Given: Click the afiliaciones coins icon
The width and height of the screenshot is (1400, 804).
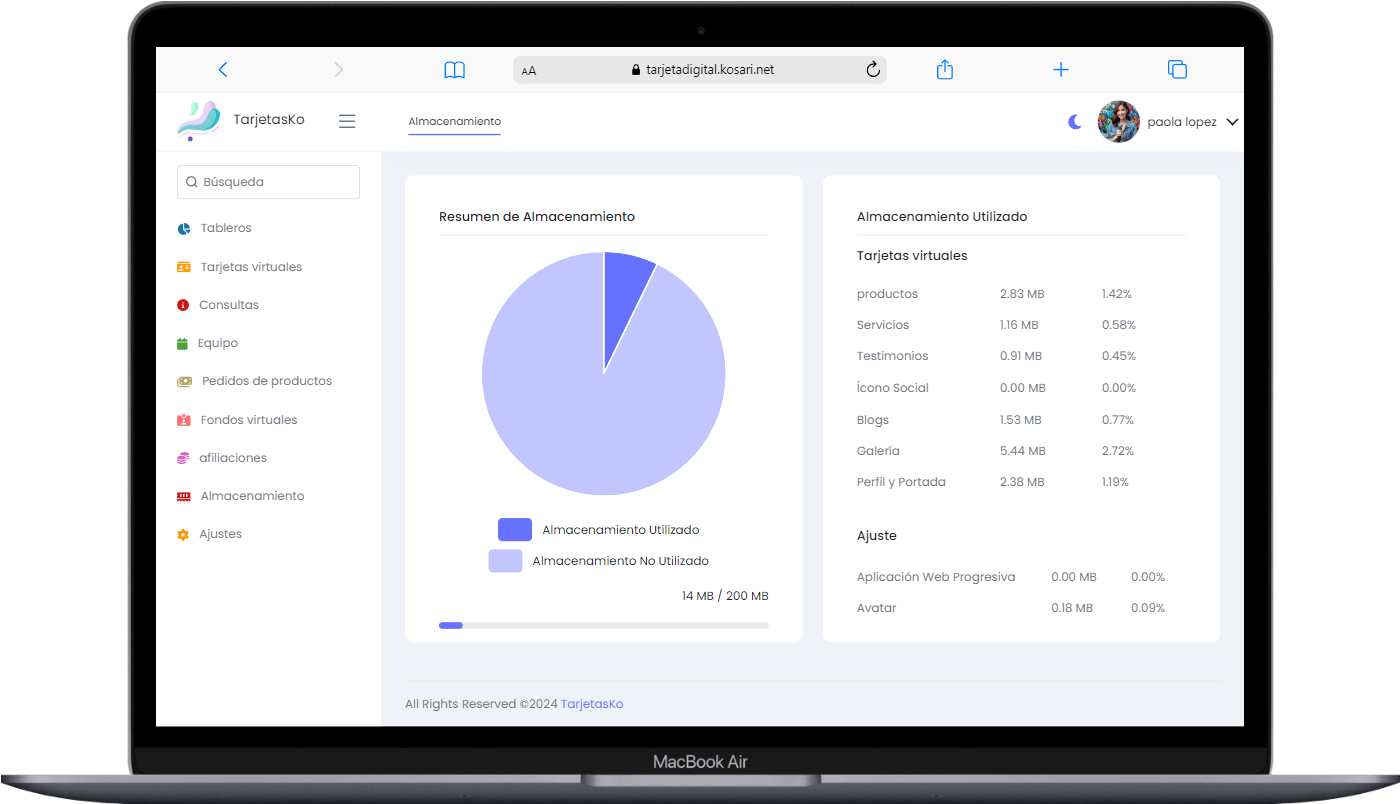Looking at the screenshot, I should click(x=183, y=458).
